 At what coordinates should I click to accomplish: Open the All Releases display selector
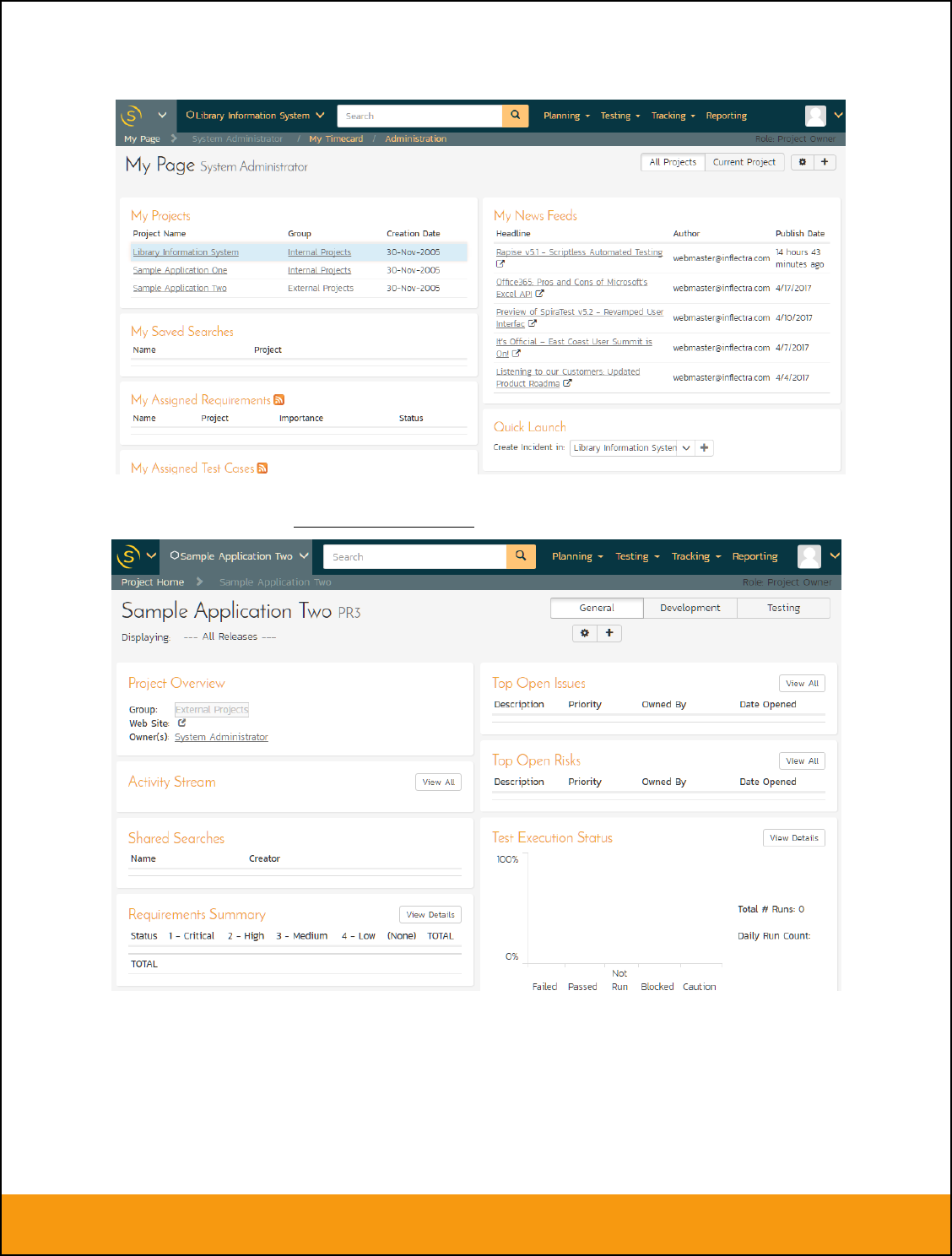[230, 636]
